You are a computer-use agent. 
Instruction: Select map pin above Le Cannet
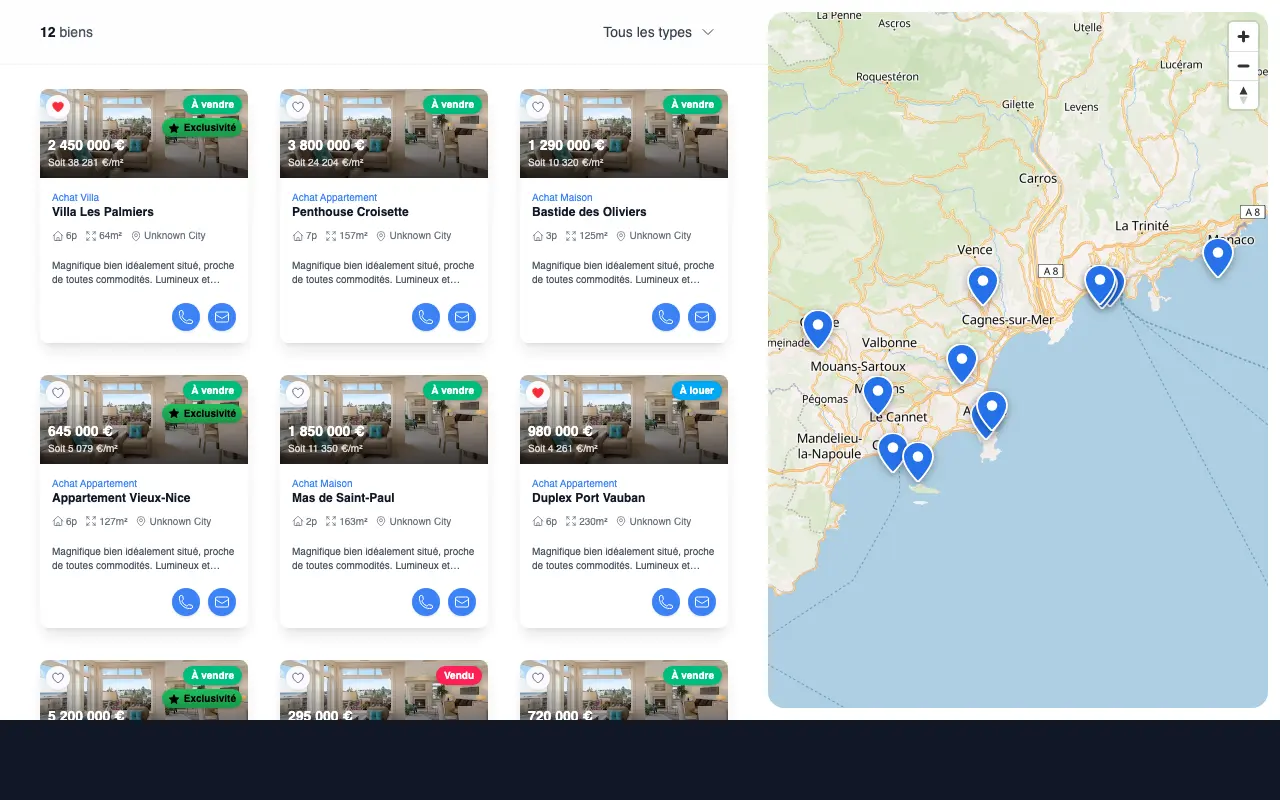[877, 395]
